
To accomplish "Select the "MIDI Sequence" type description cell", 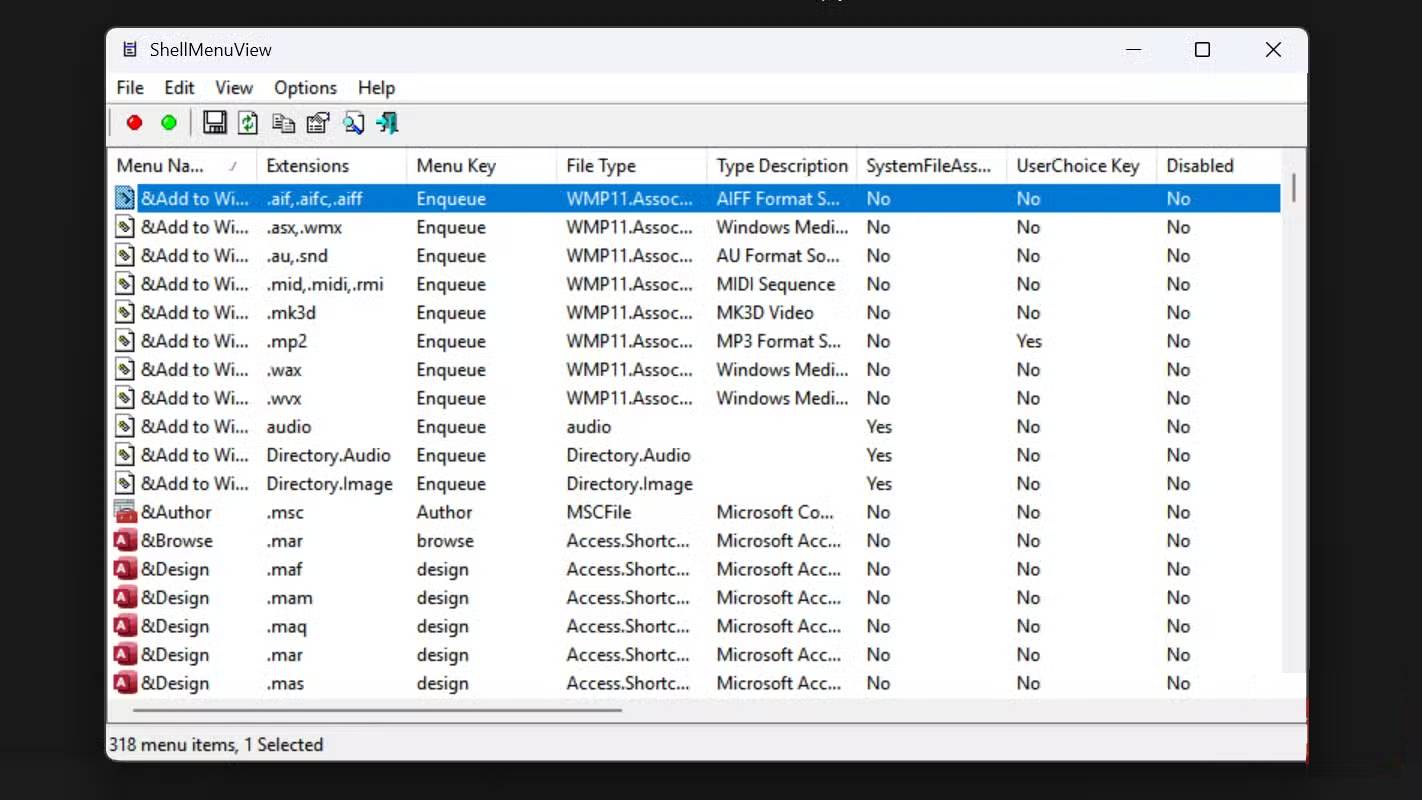I will tap(776, 284).
